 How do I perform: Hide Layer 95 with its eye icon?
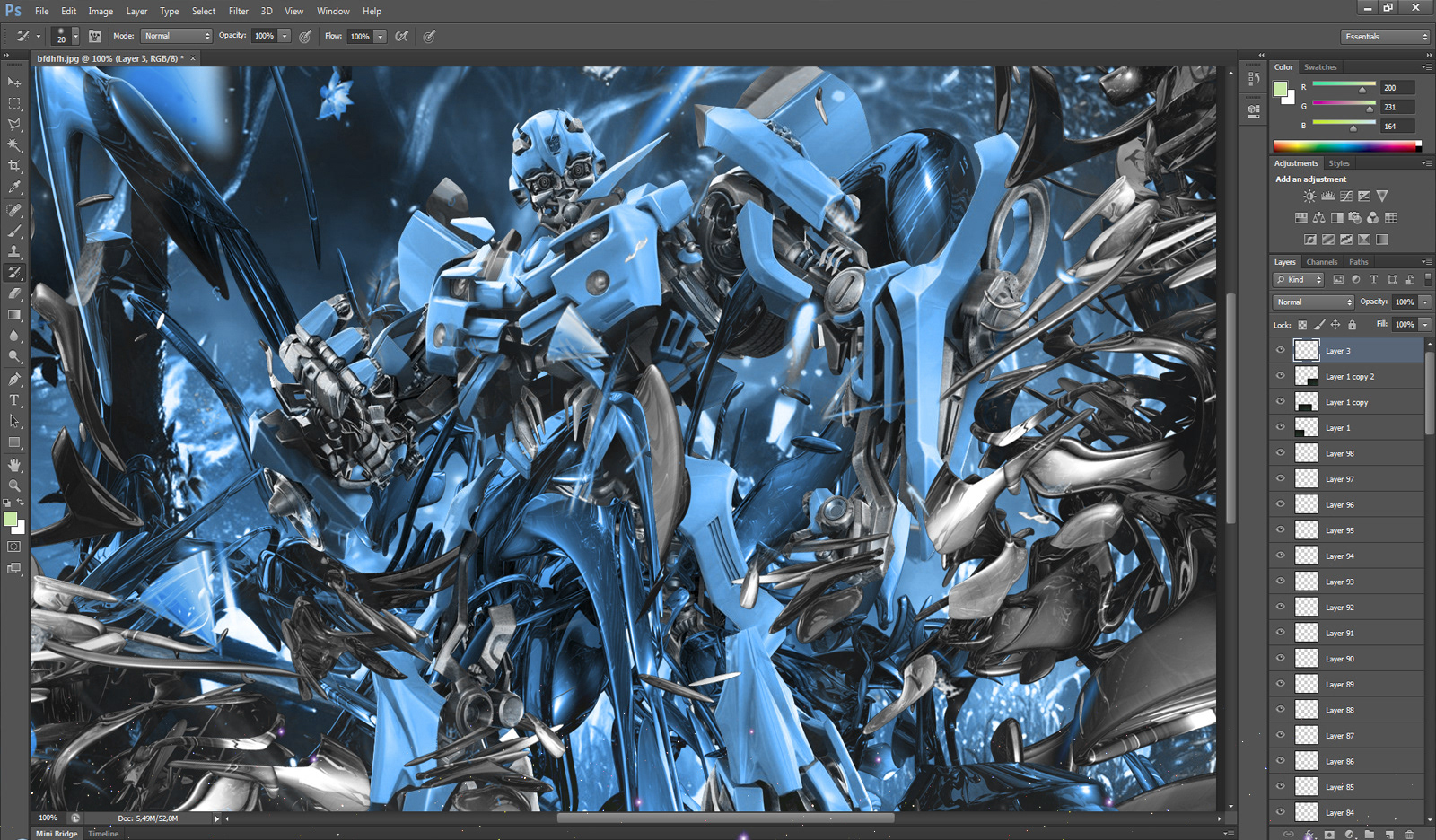(1281, 529)
